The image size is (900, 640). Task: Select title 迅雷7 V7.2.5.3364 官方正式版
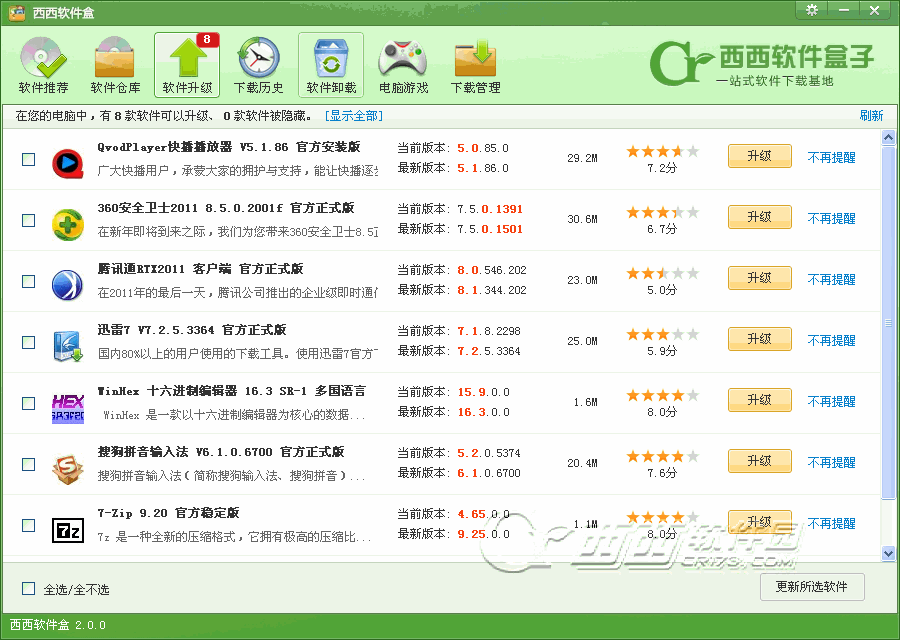192,330
